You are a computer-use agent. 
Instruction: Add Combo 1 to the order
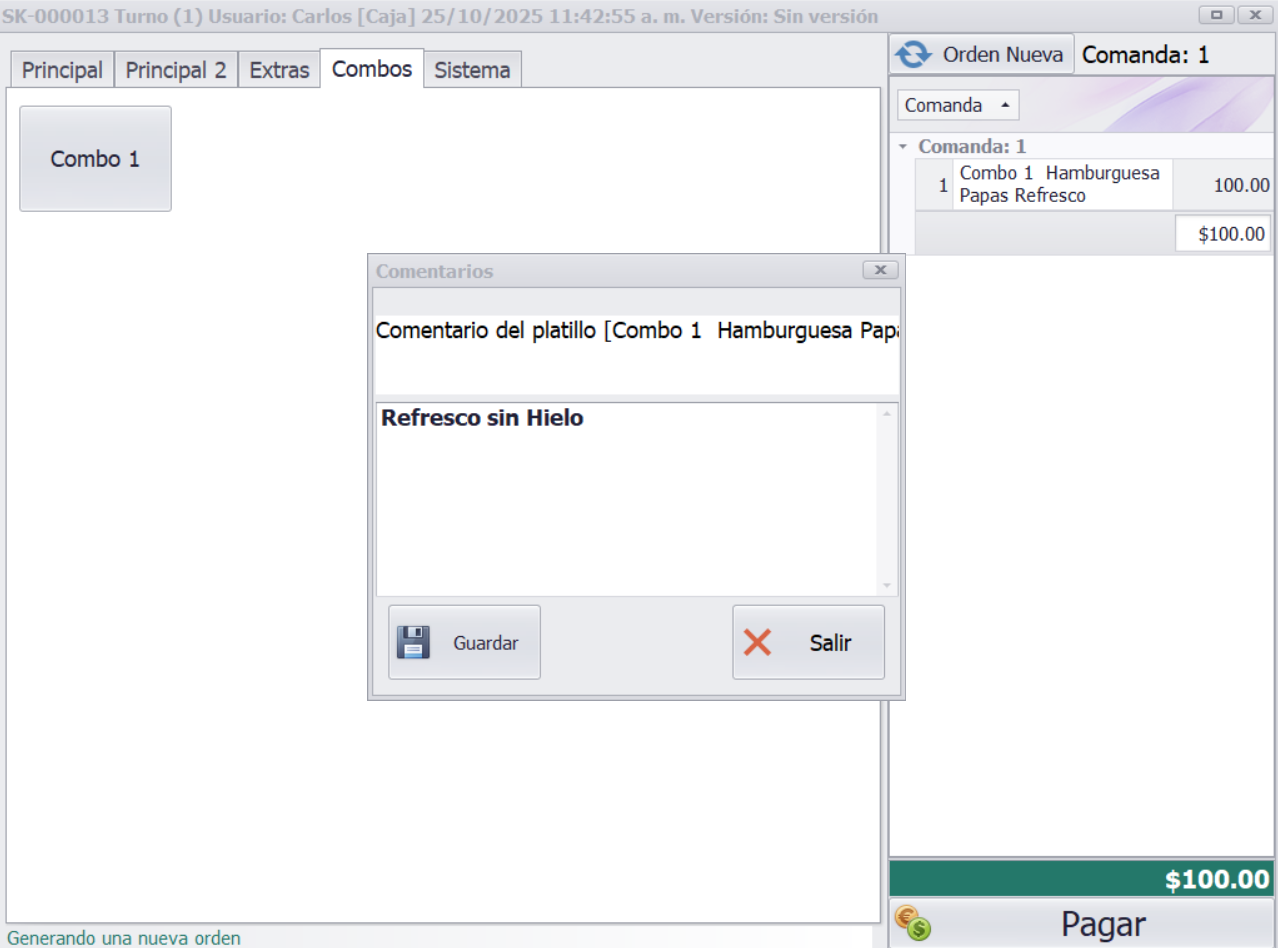coord(95,159)
